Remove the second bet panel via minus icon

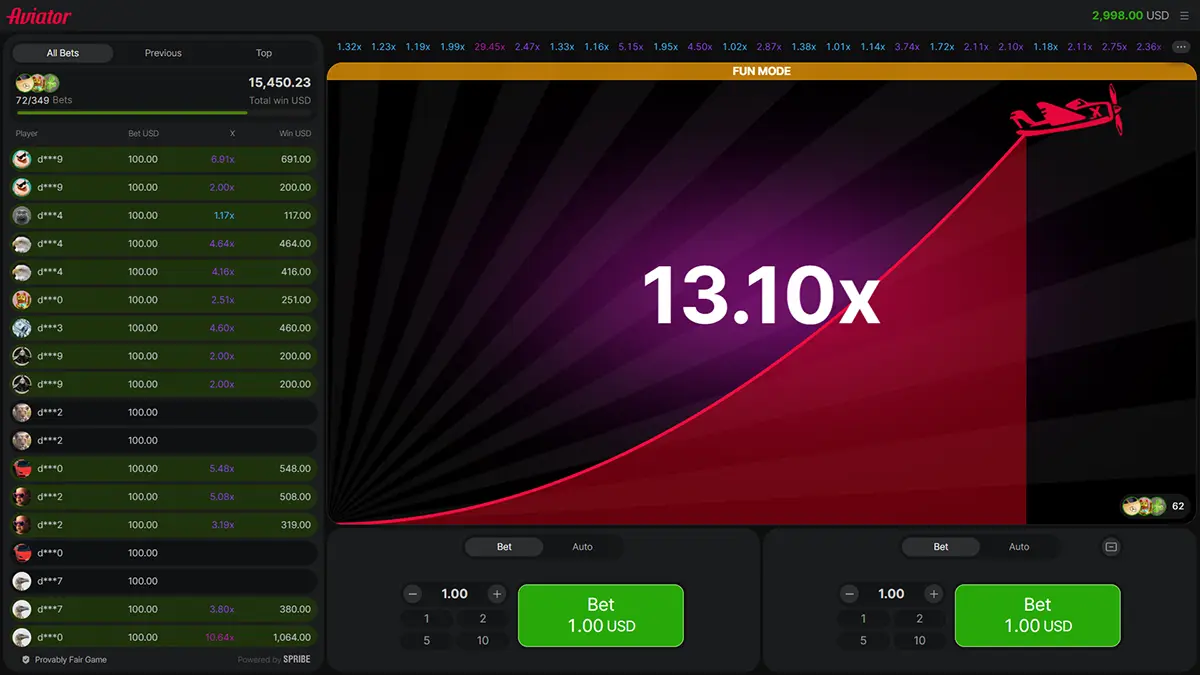[1111, 546]
